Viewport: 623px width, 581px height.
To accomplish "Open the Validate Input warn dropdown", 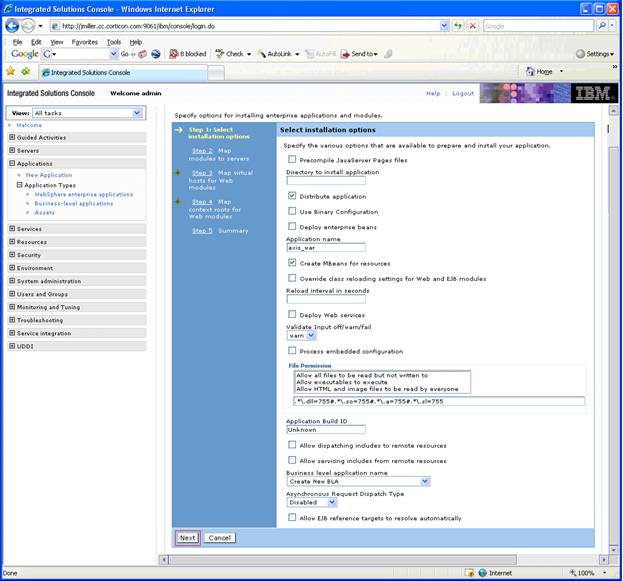I will click(301, 336).
